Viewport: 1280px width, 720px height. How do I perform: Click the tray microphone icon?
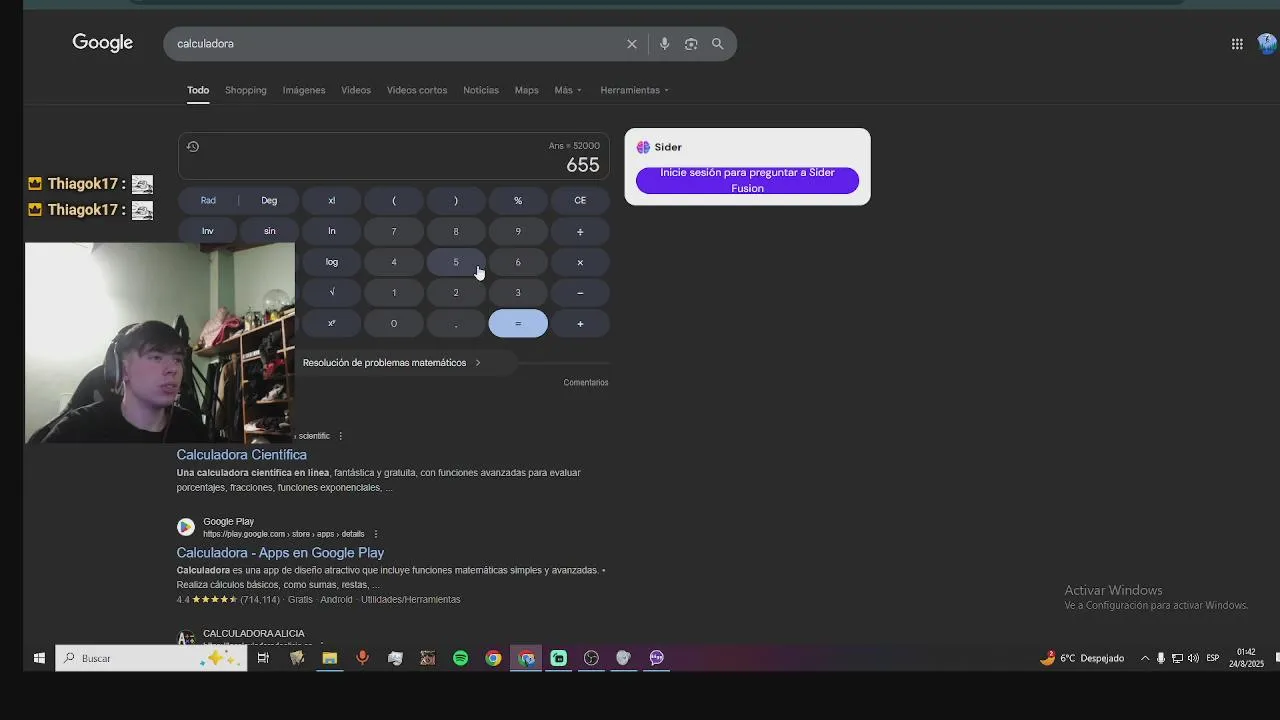pyautogui.click(x=1161, y=658)
